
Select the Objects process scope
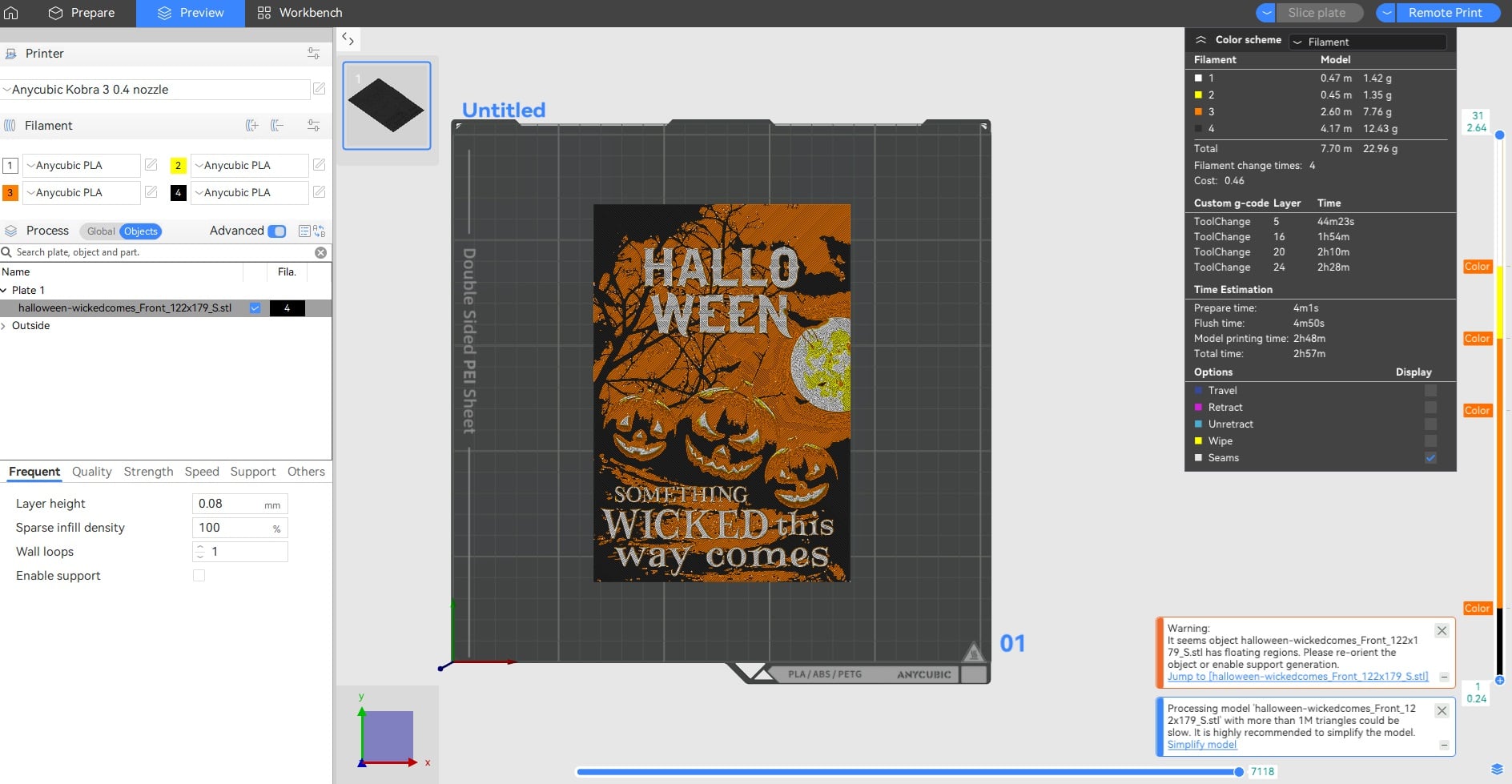point(141,231)
